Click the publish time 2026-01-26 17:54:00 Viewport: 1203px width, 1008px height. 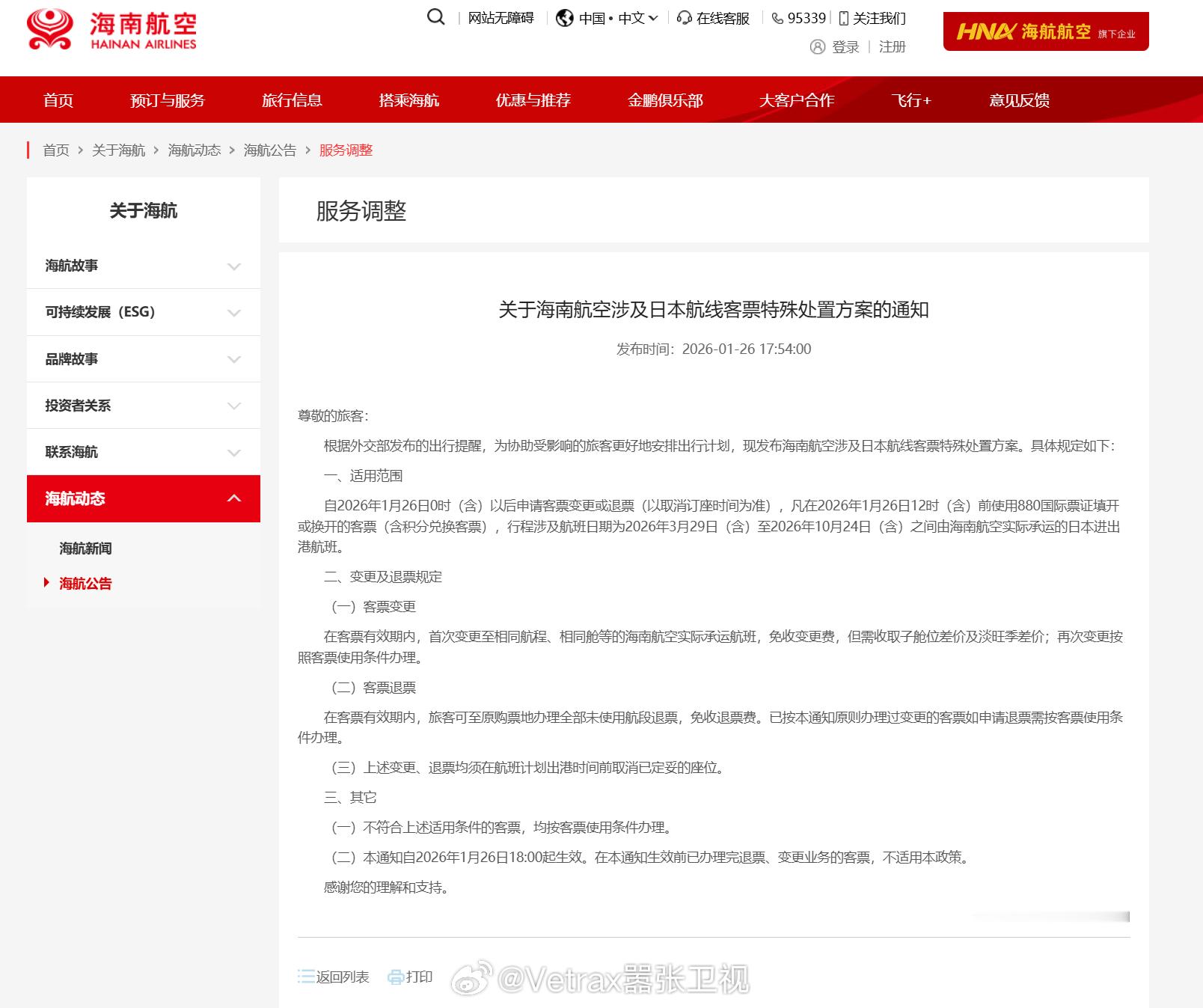pos(747,349)
